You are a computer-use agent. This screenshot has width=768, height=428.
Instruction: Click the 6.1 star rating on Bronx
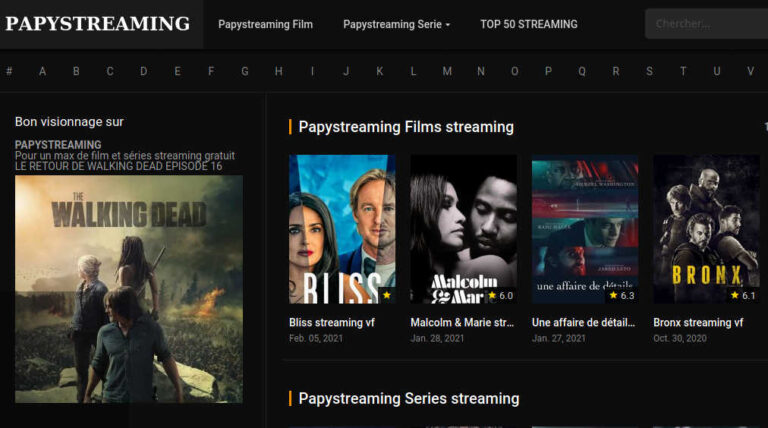(x=742, y=295)
